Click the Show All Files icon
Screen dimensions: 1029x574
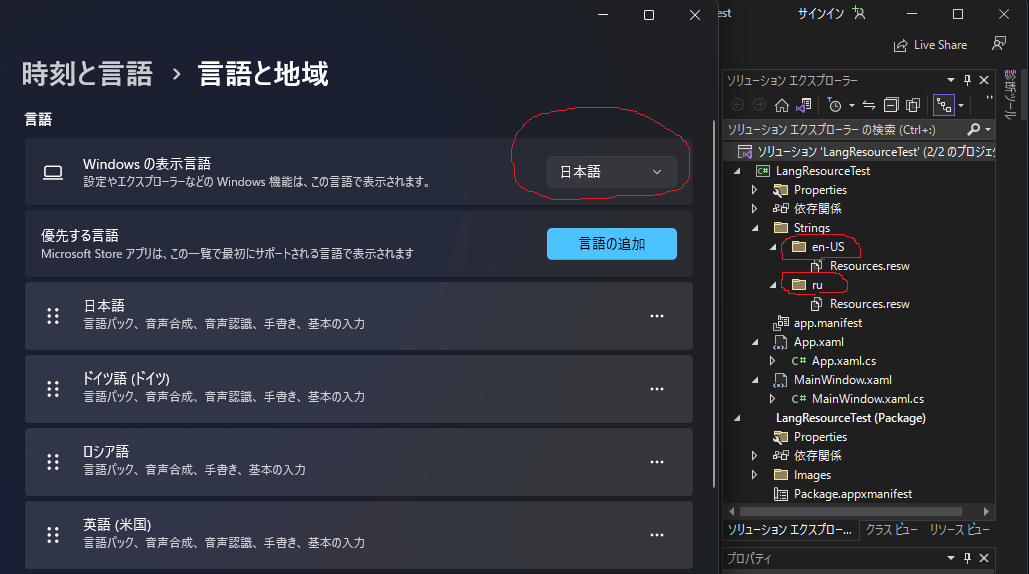(913, 105)
